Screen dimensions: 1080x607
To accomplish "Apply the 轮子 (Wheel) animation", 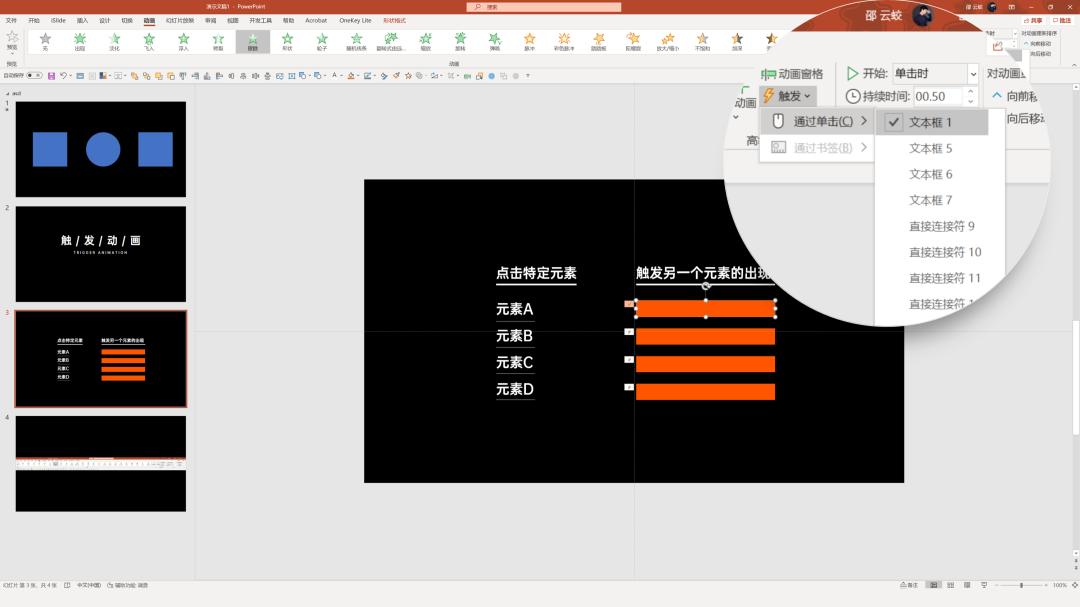I will click(x=322, y=41).
